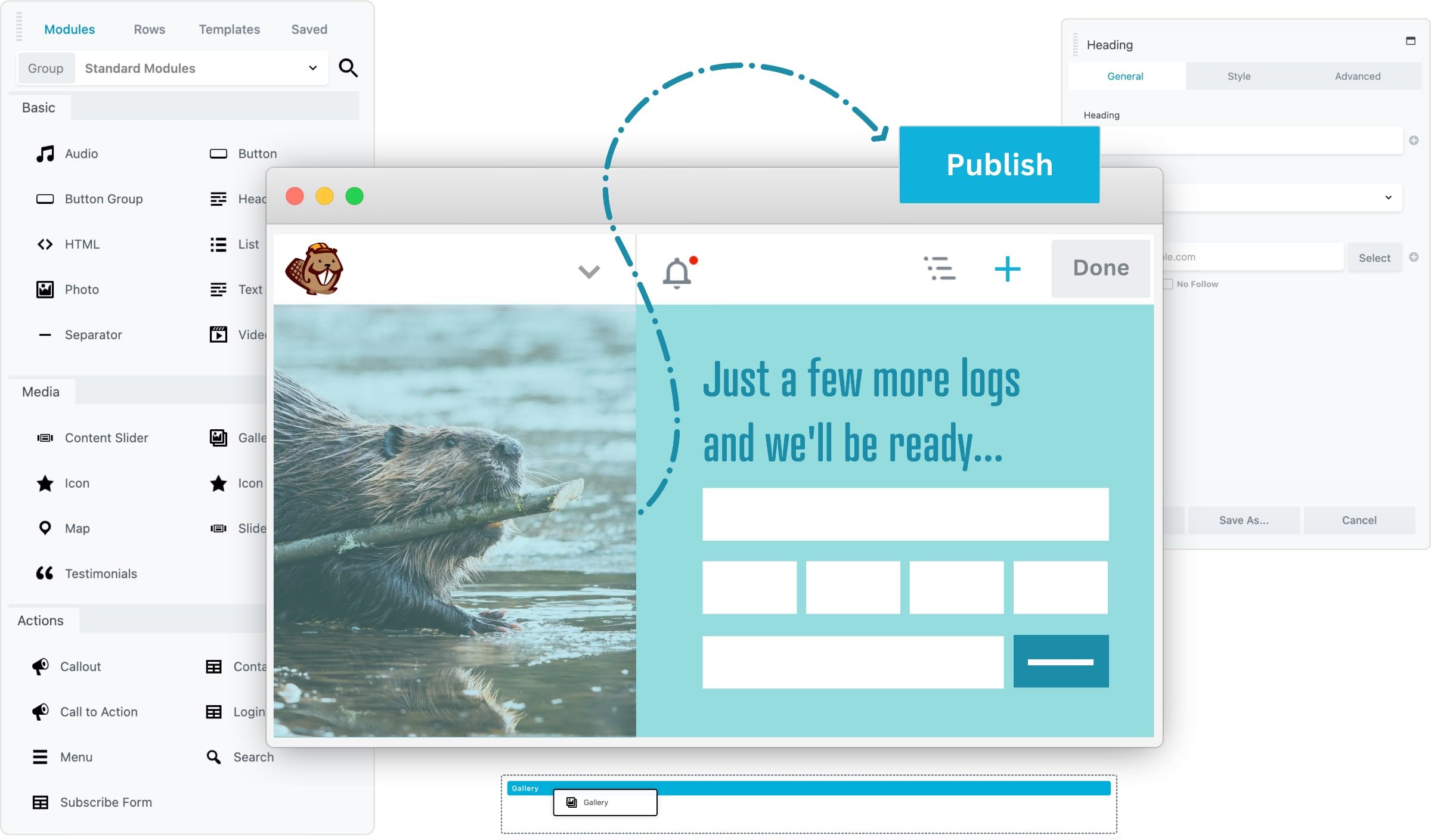
Task: Click the Beaver Builder logo icon
Action: pos(314,269)
